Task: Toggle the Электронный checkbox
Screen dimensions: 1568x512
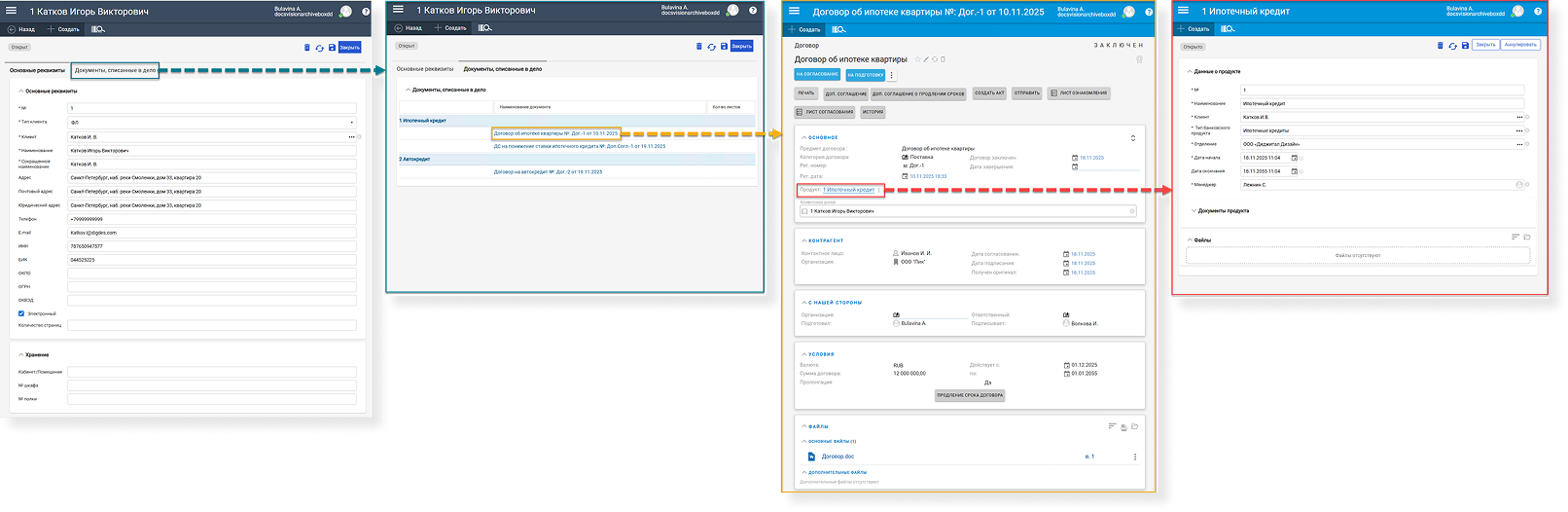Action: (x=21, y=313)
